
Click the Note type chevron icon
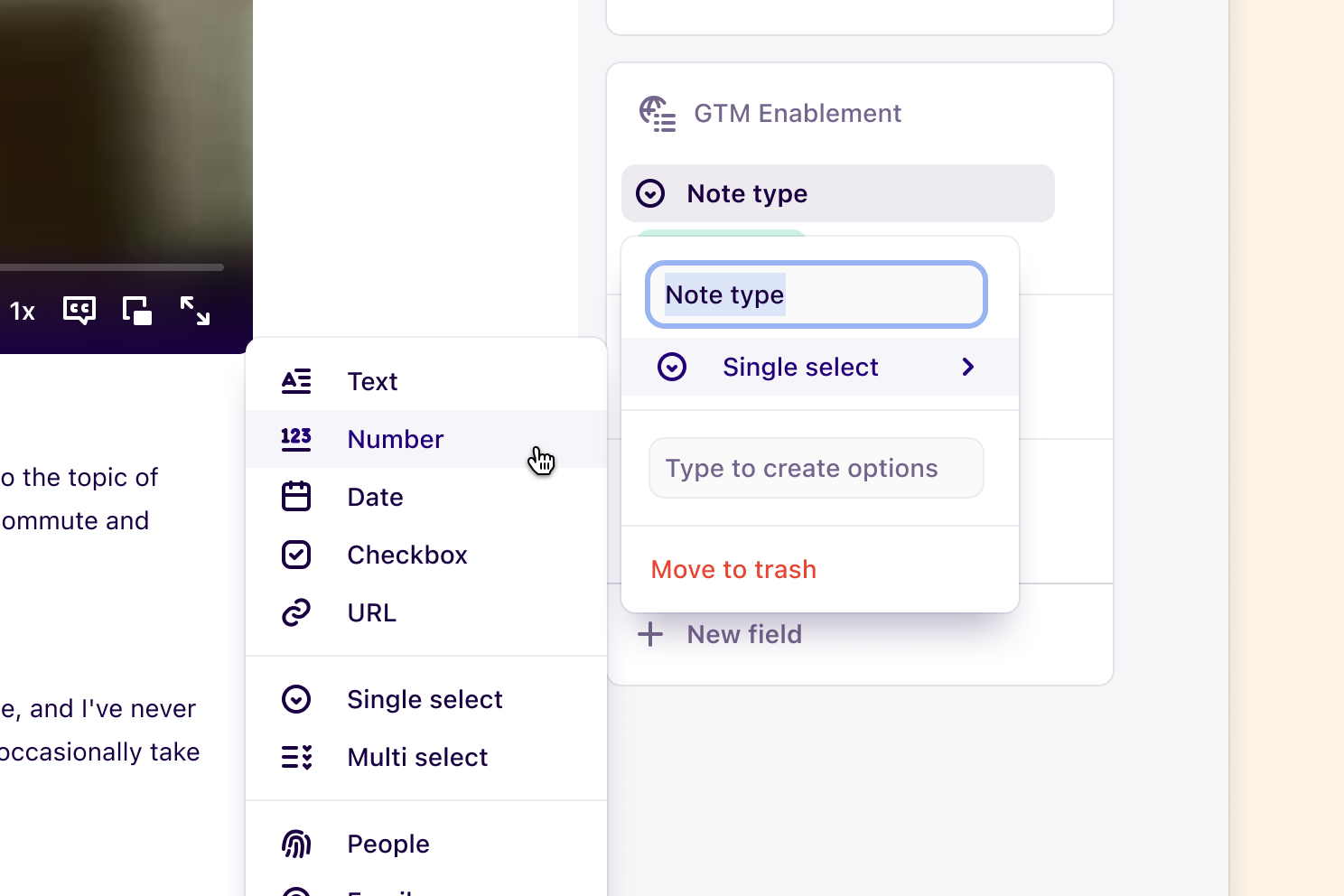point(649,193)
